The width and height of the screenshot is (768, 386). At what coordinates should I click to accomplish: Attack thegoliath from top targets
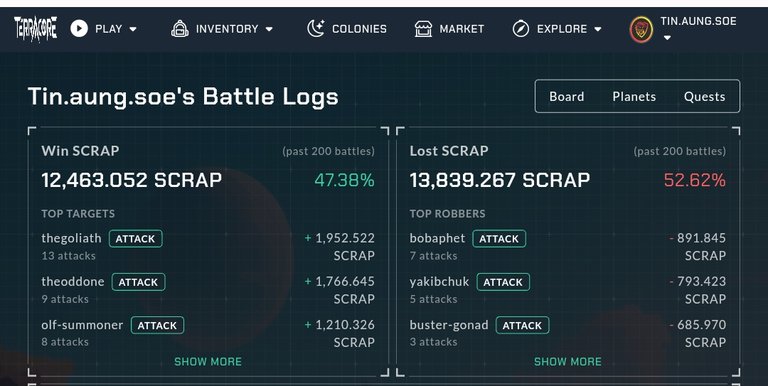point(136,239)
